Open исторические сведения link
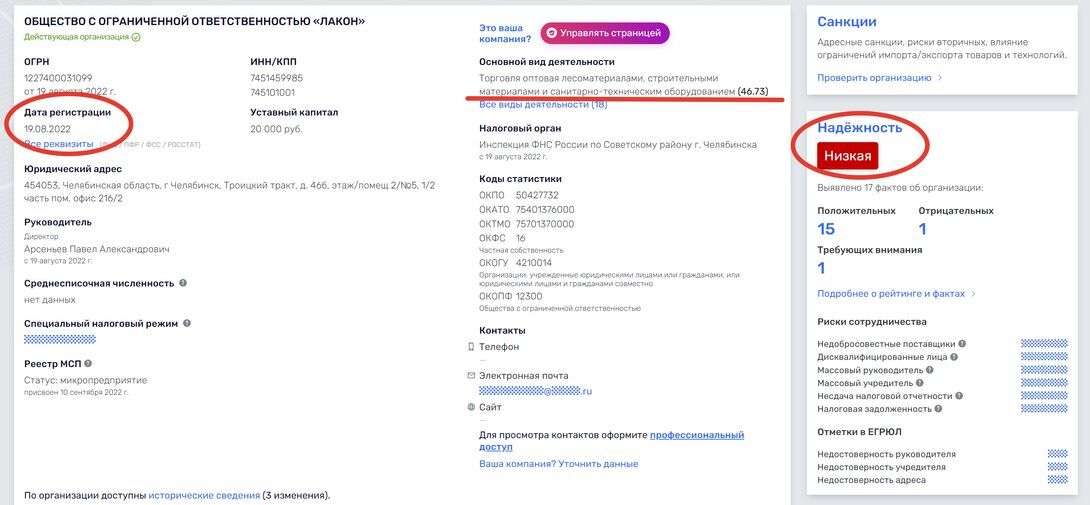1090x505 pixels. pos(204,495)
